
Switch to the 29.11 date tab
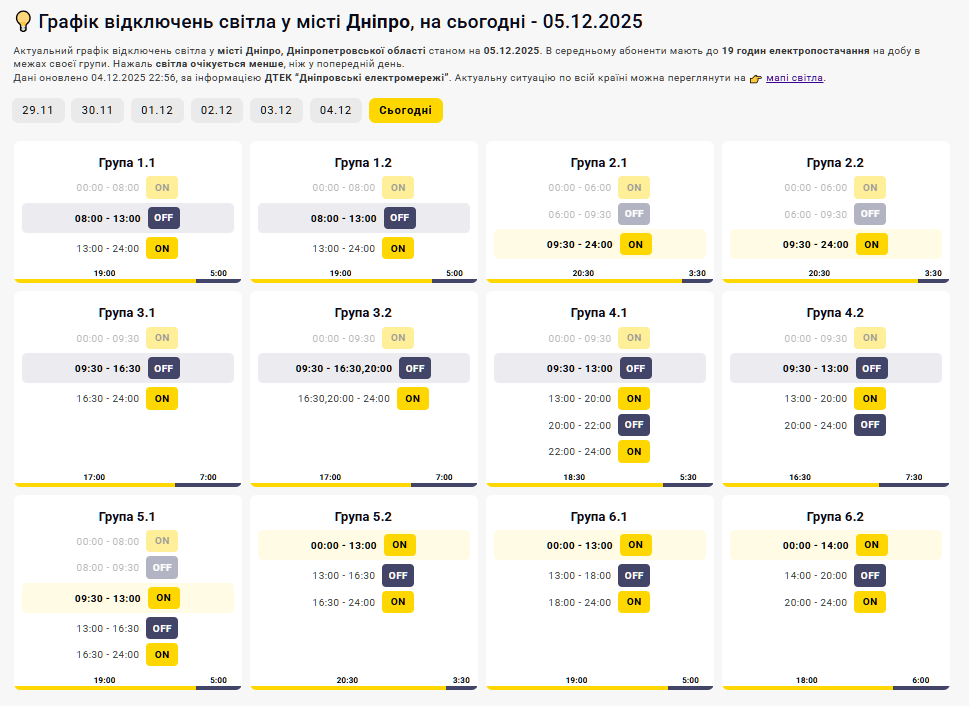pyautogui.click(x=38, y=110)
